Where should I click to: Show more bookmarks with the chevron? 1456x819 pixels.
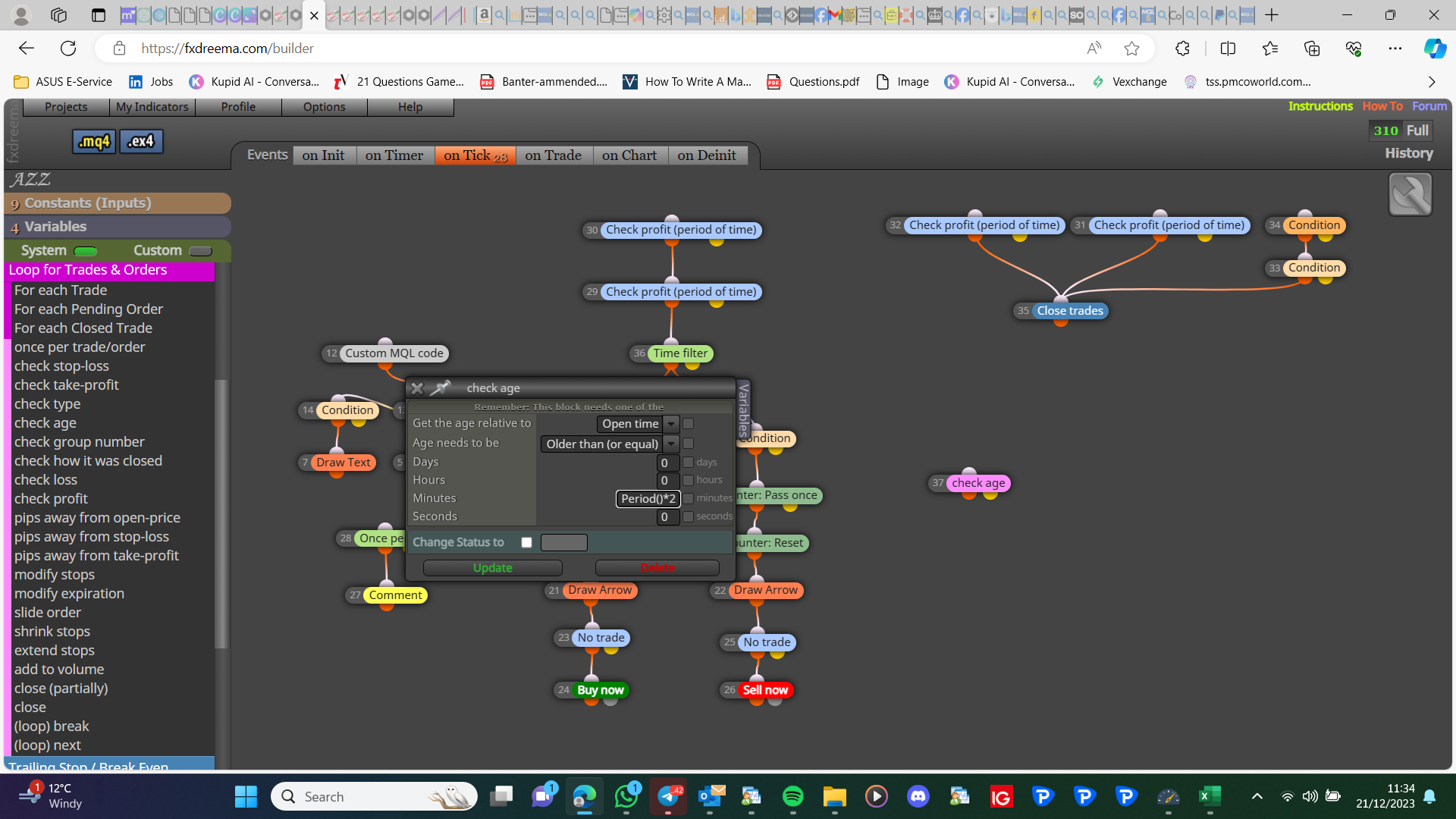[x=1432, y=82]
